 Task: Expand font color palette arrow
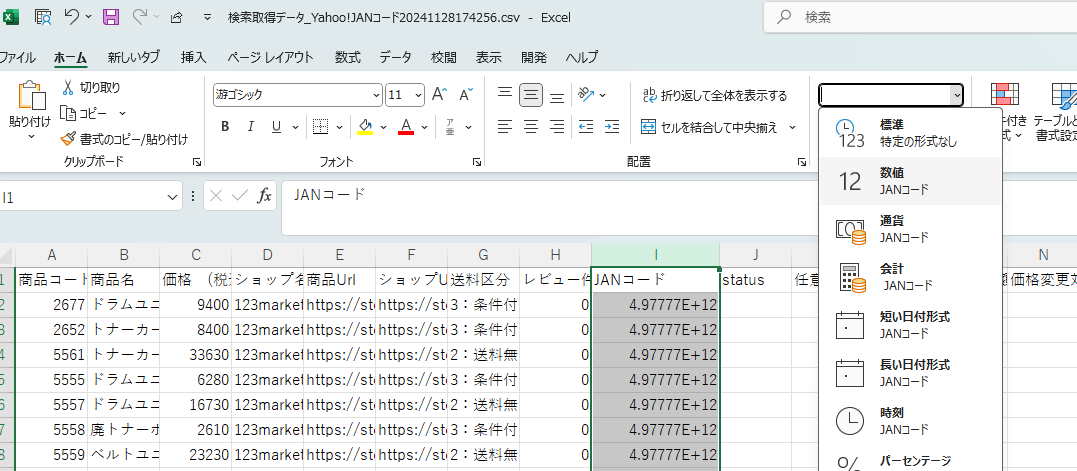(x=424, y=127)
